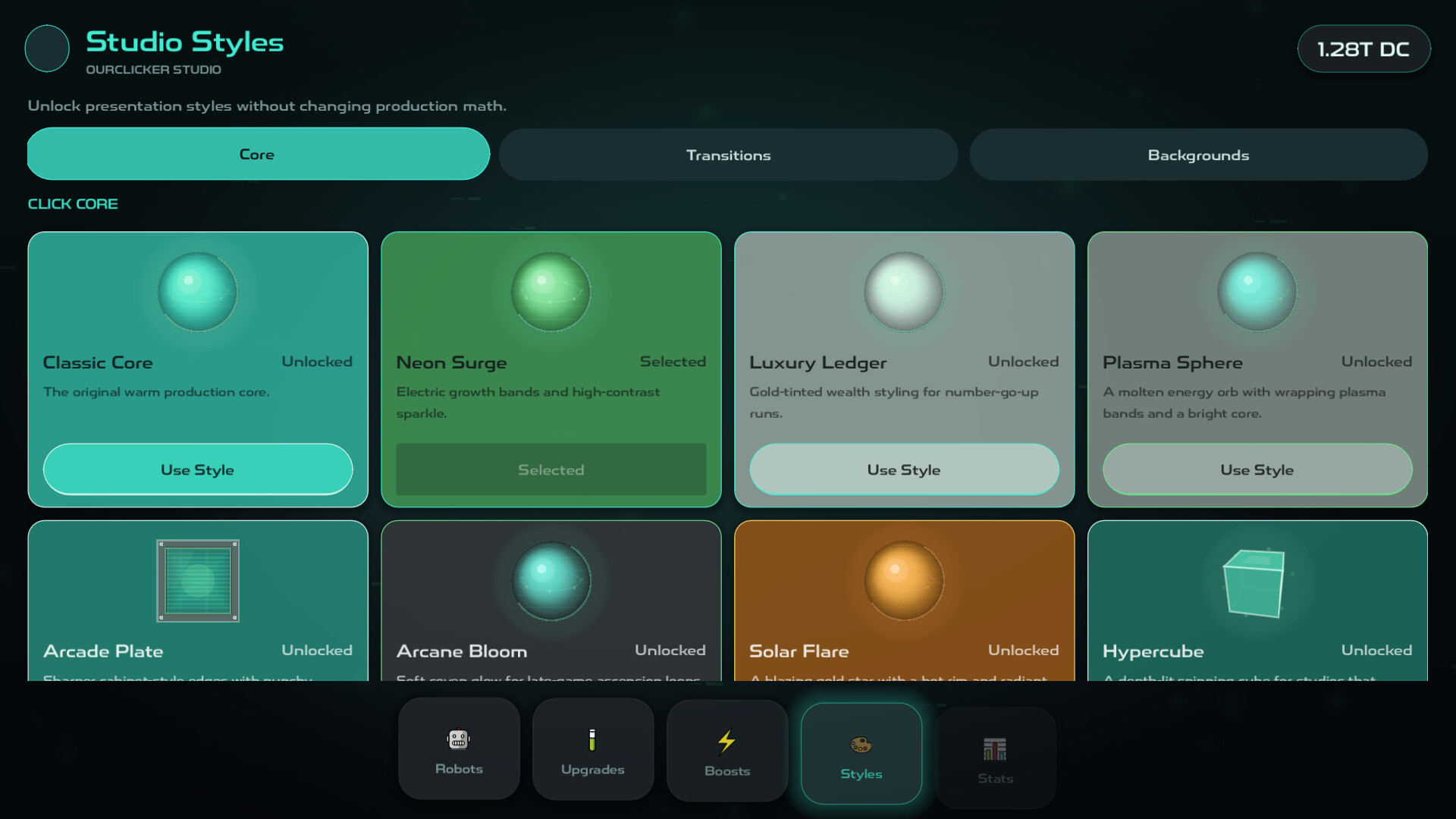Click the Arcade Plate card title
The height and width of the screenshot is (819, 1456).
[103, 651]
